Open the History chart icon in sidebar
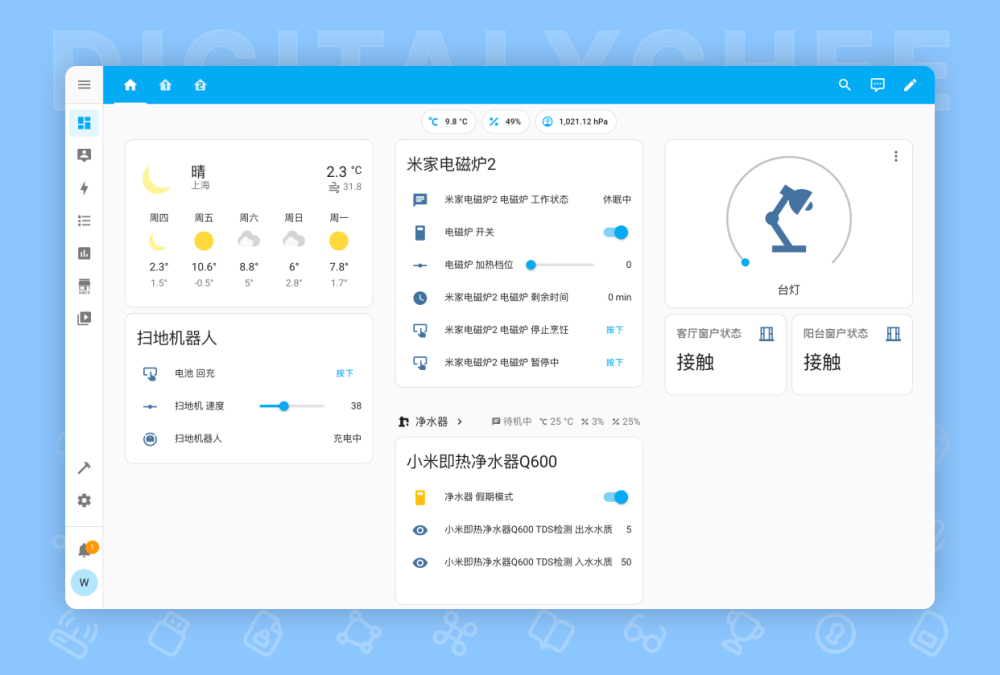Viewport: 1000px width, 675px height. tap(84, 253)
